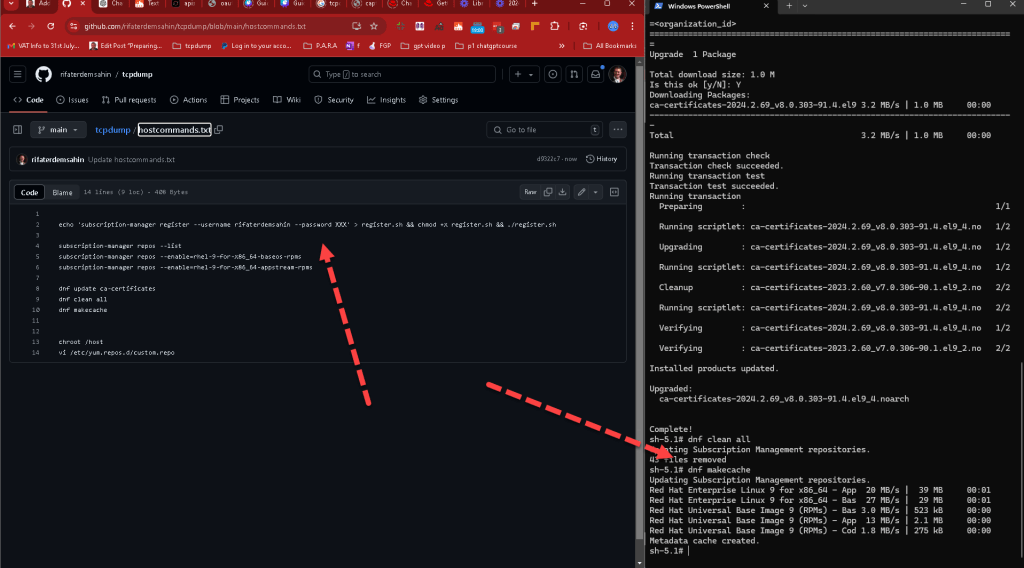Open a new Chrome tab

coord(535,4)
